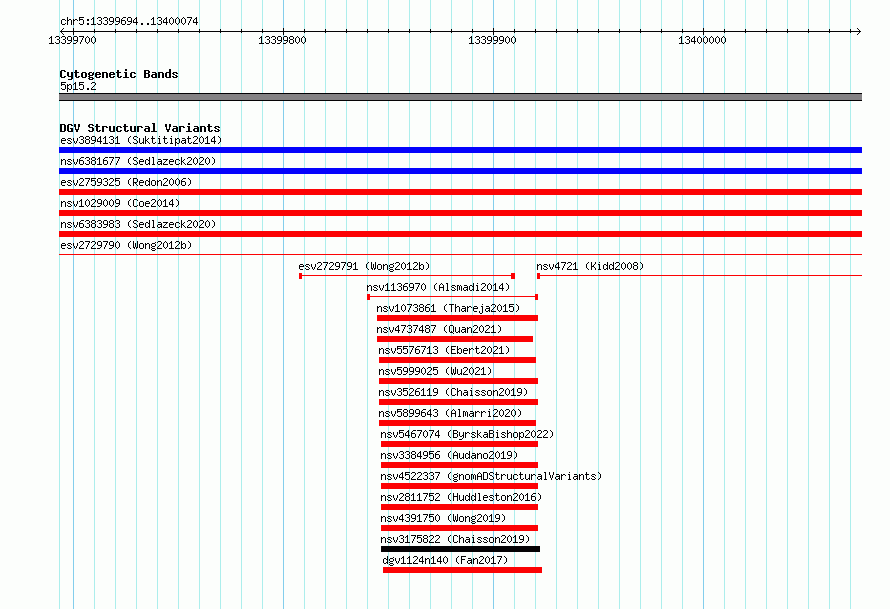
Task: Open the nsv6381677 (Sedlazeck2020) label
Action: [x=138, y=161]
